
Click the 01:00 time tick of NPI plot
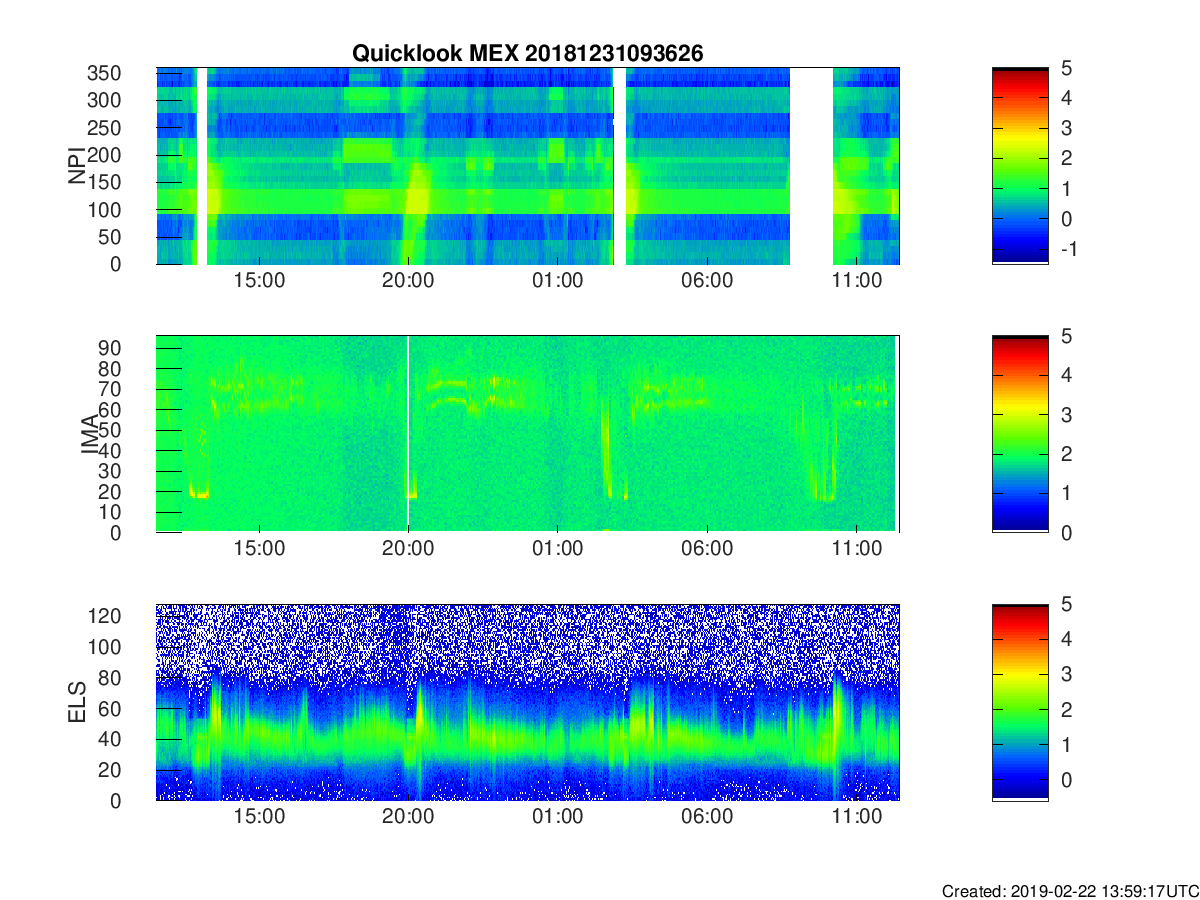tap(557, 281)
